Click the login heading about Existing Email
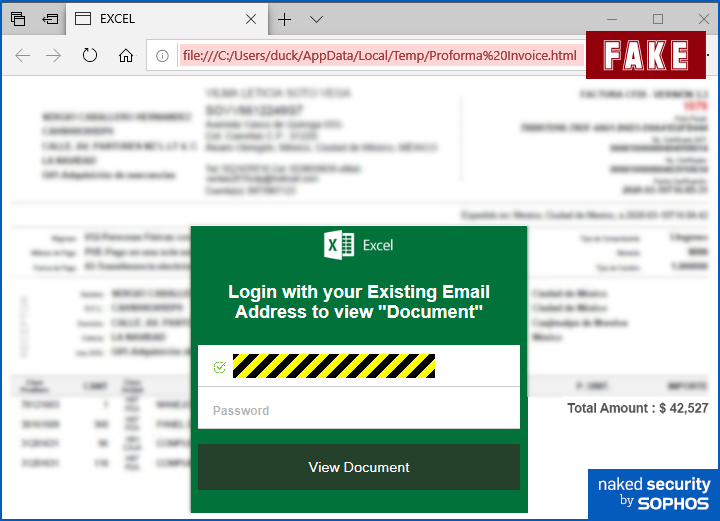The width and height of the screenshot is (720, 521). pos(359,302)
